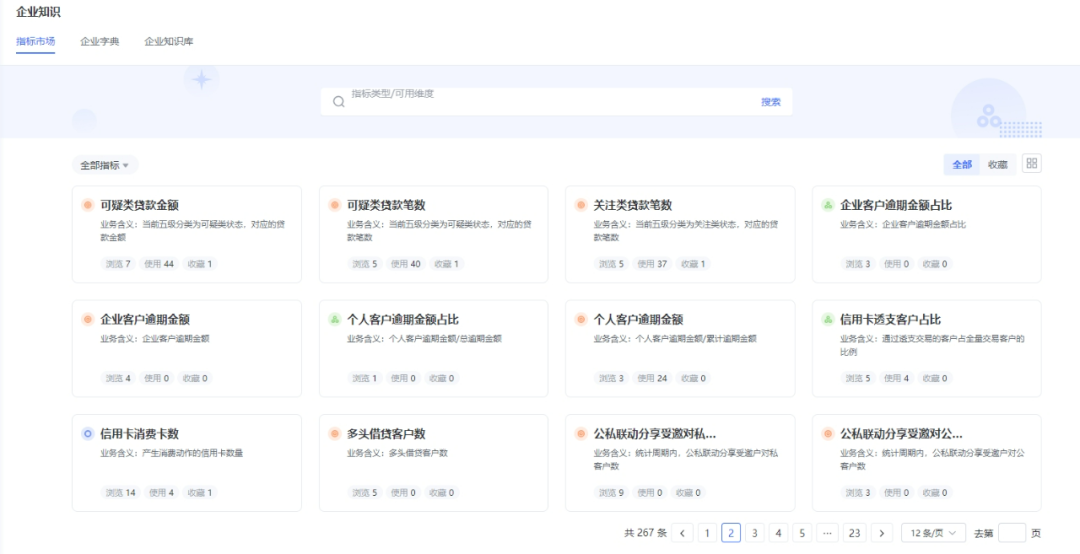
Task: Click green icon beside 信用卡透支客户占比
Action: coord(827,320)
